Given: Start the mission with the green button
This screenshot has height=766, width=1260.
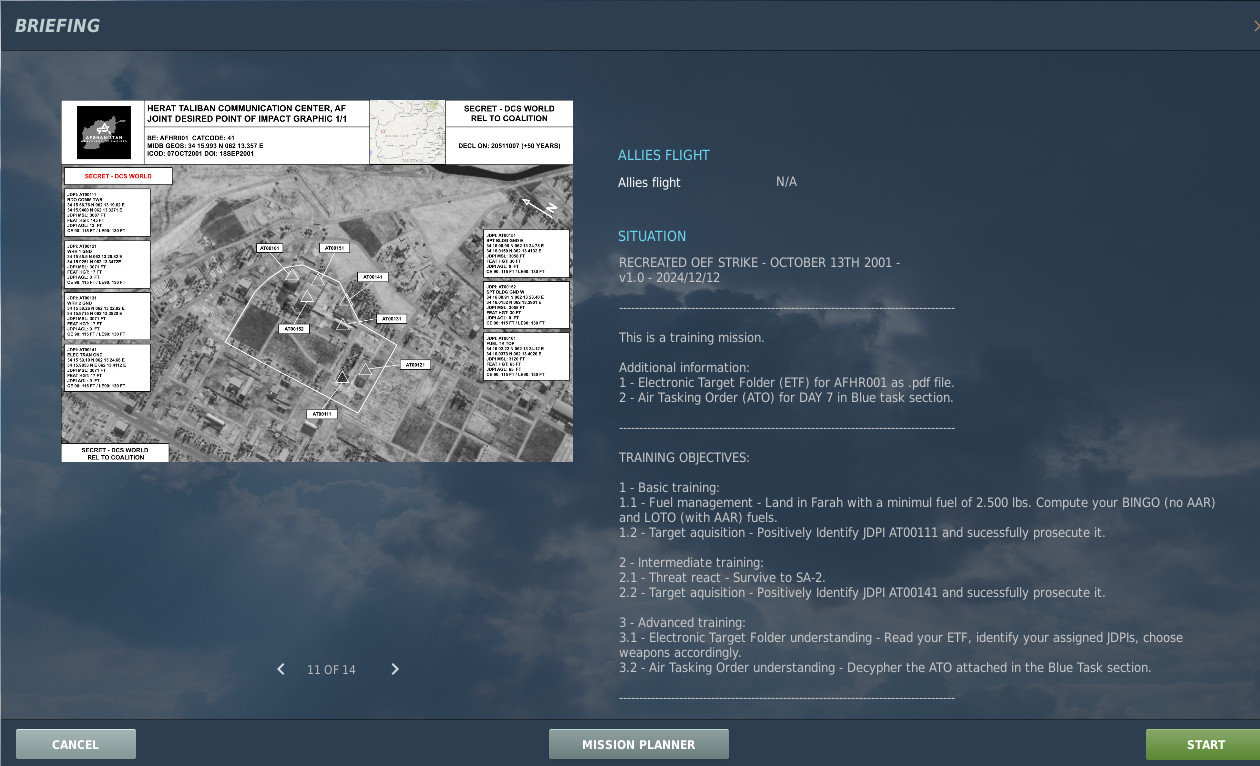Looking at the screenshot, I should (x=1205, y=744).
